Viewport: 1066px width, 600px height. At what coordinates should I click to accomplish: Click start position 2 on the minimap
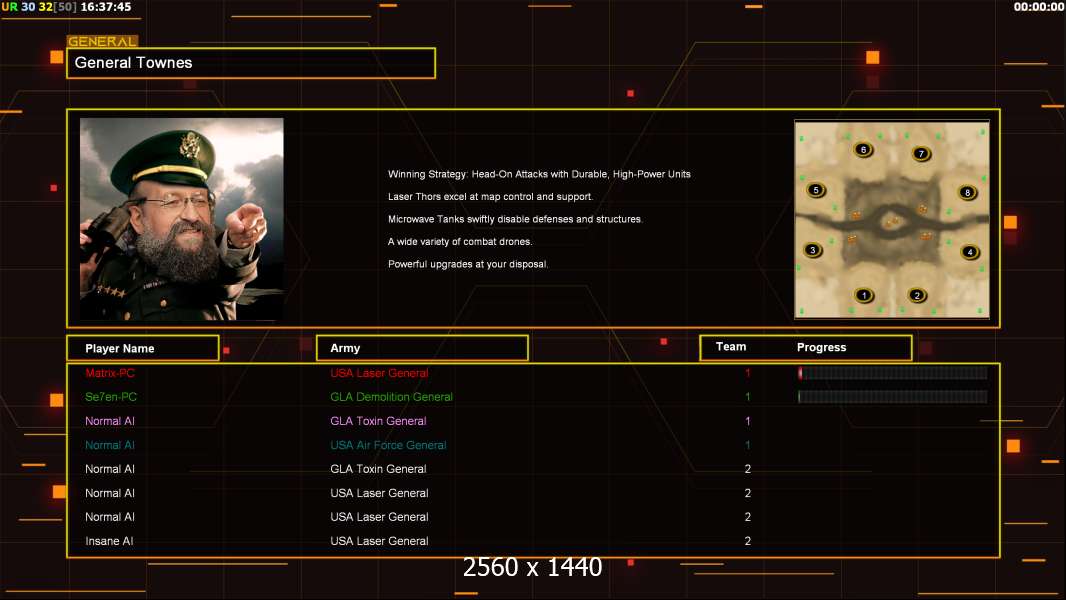coord(917,295)
